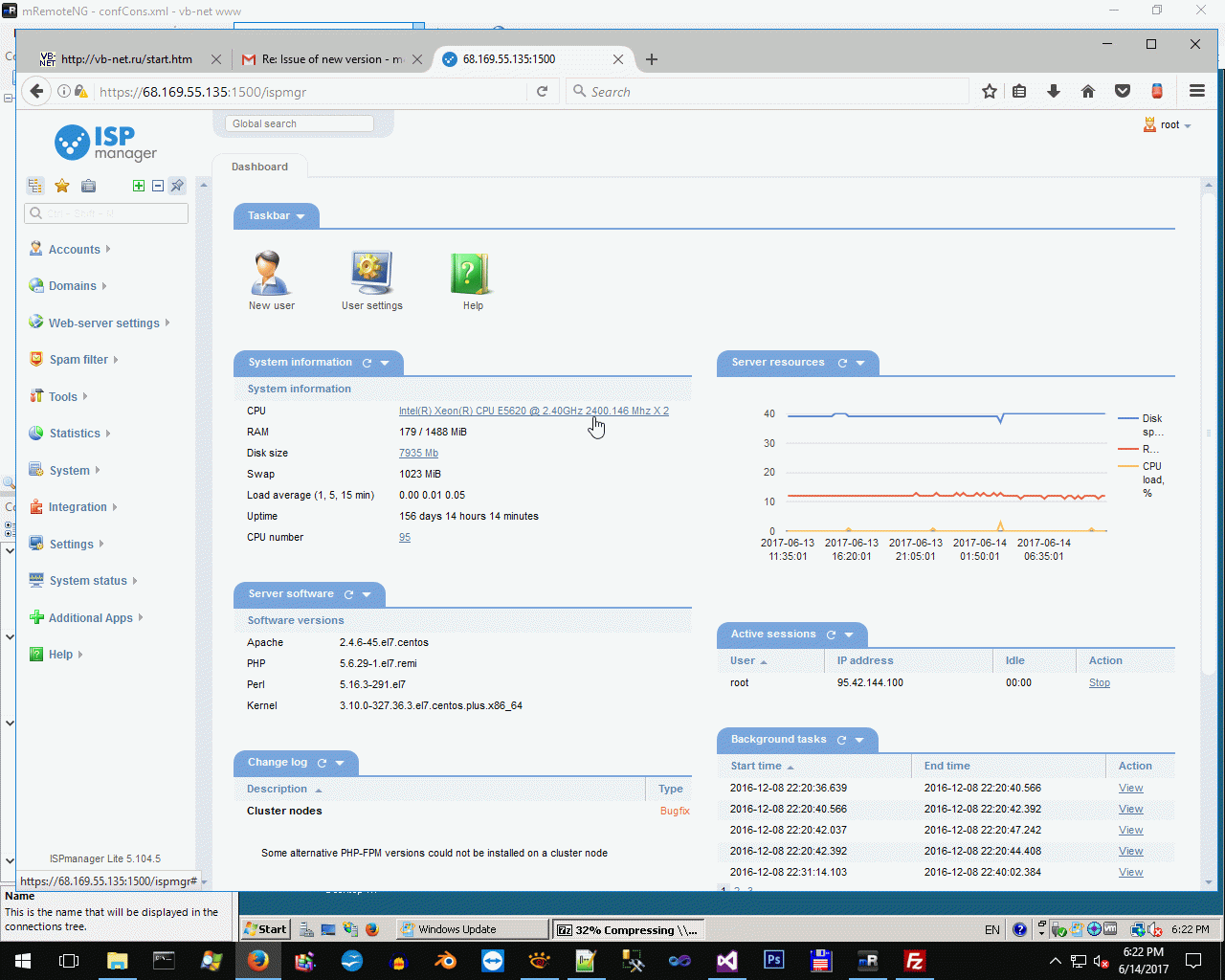Stop the root active session

1100,683
